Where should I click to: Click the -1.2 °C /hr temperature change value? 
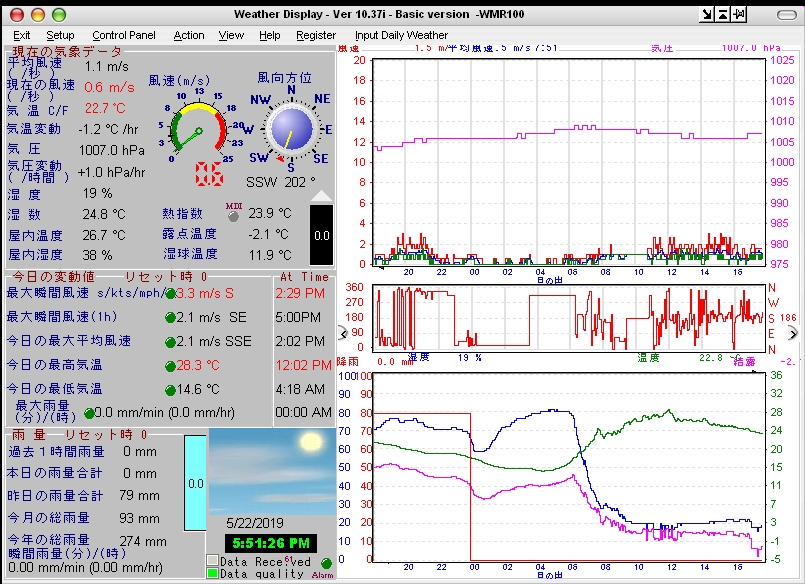coord(108,129)
